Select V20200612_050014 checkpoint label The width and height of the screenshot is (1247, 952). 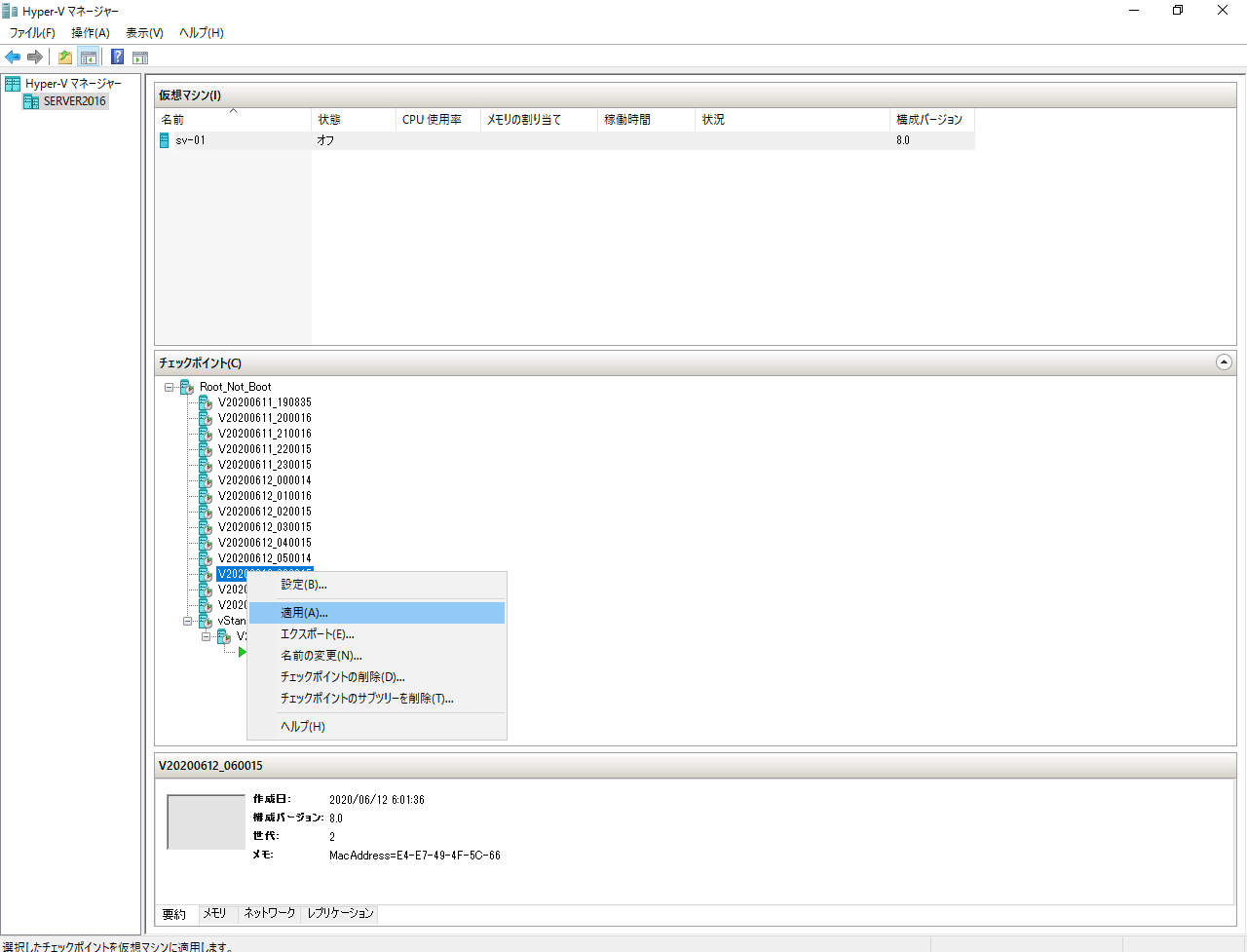click(x=265, y=558)
